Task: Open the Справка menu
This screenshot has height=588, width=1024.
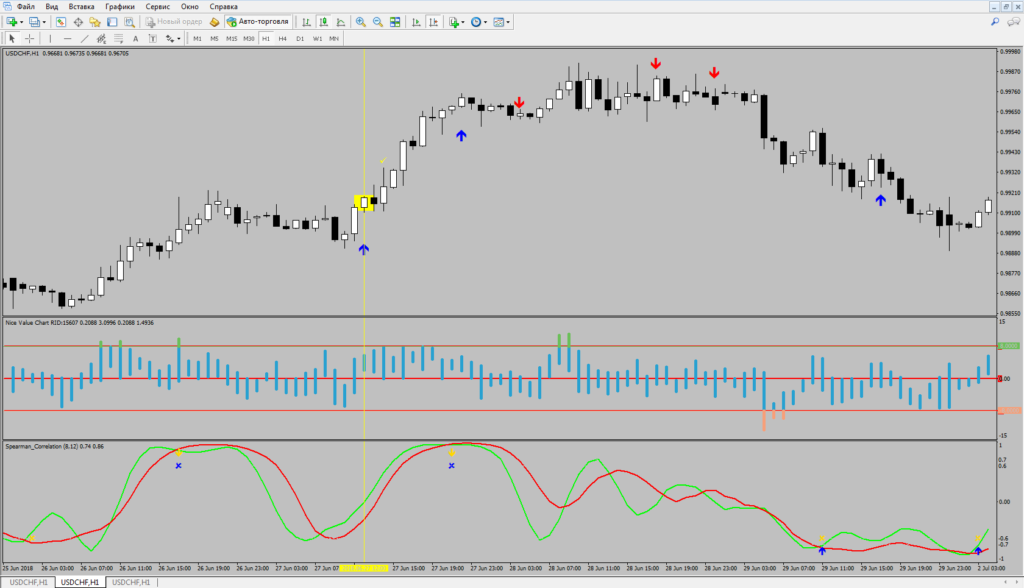Action: coord(223,7)
